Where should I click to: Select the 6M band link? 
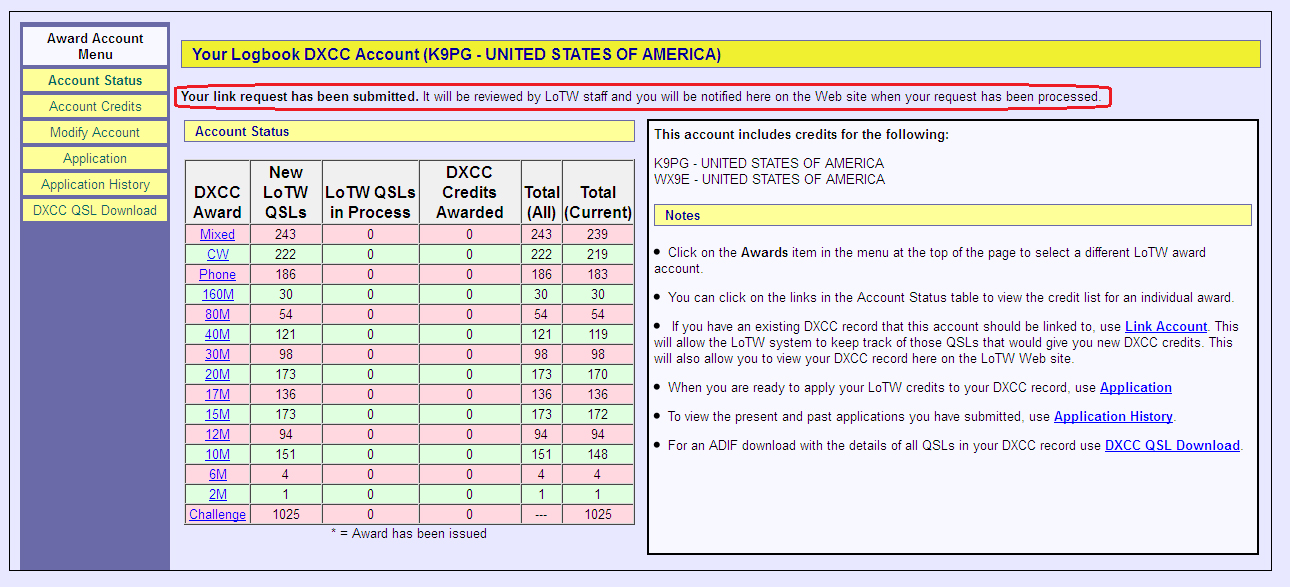pos(217,475)
